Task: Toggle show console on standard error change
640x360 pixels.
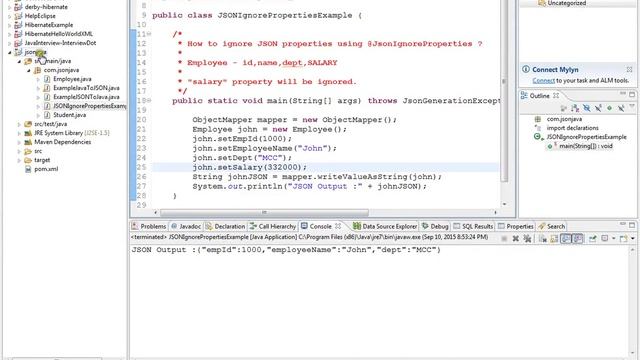Action: tap(578, 239)
